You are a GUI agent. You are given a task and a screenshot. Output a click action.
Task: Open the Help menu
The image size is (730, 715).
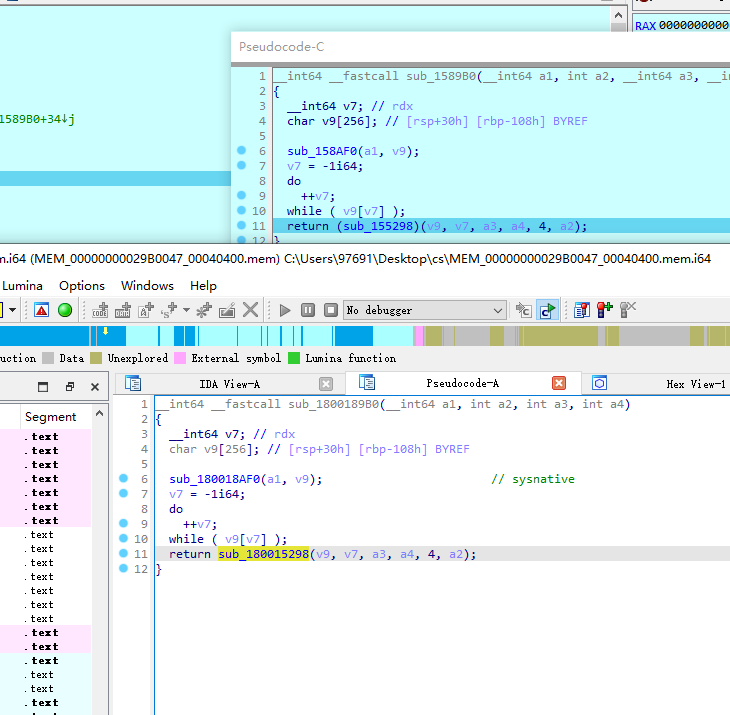[203, 286]
